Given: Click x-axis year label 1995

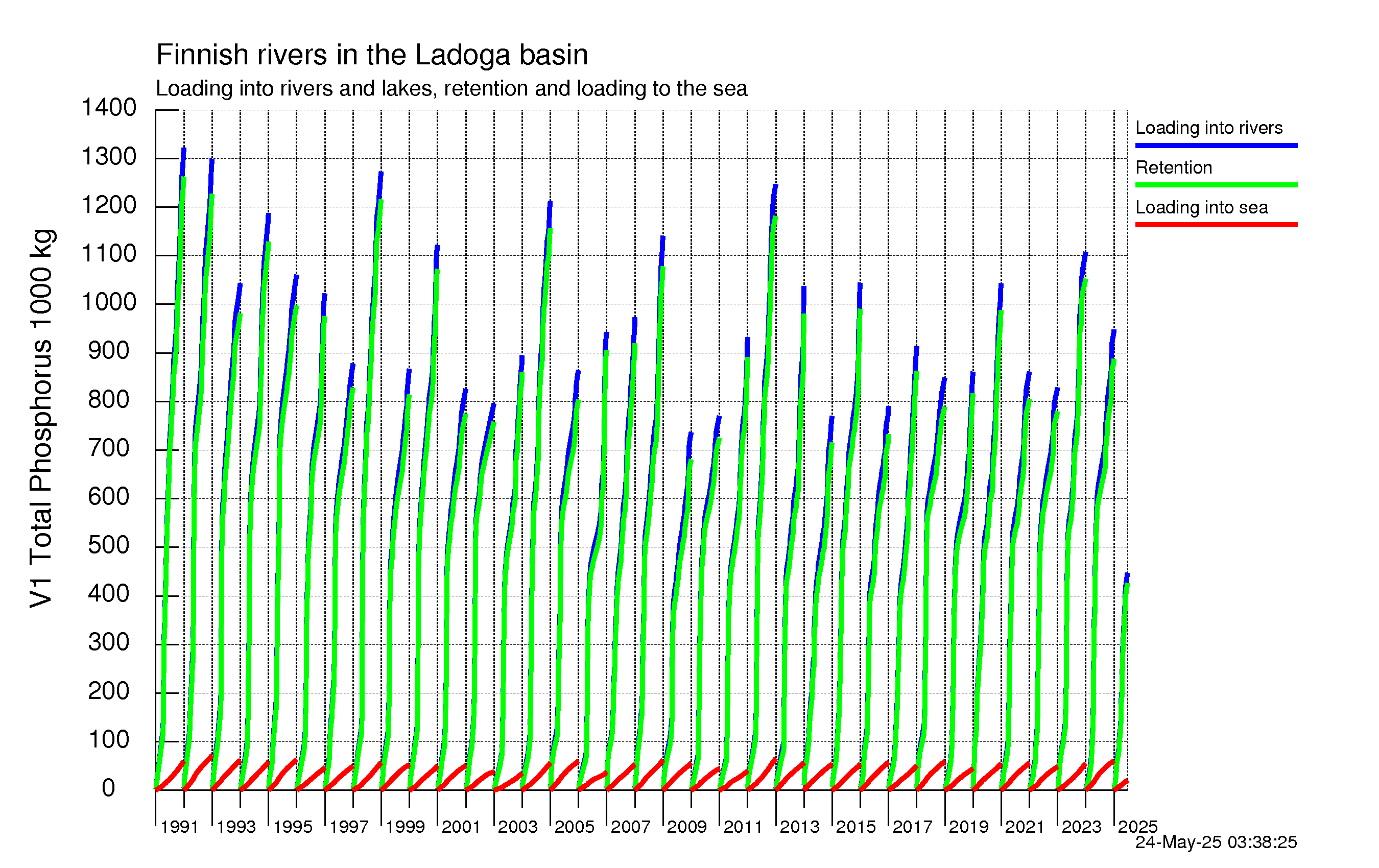Looking at the screenshot, I should [x=293, y=827].
